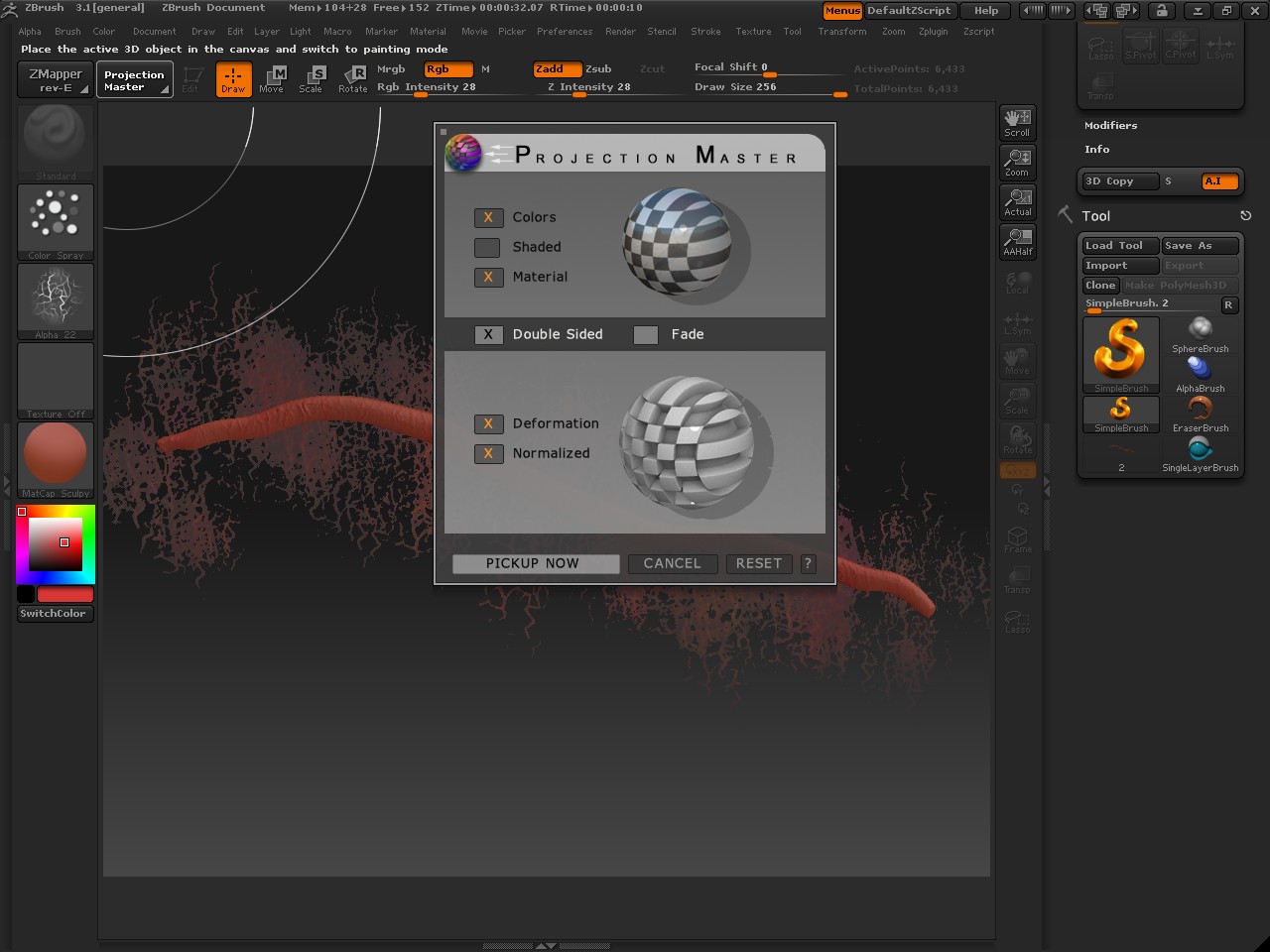Click the AAHalf view icon
This screenshot has width=1270, height=952.
(1017, 242)
